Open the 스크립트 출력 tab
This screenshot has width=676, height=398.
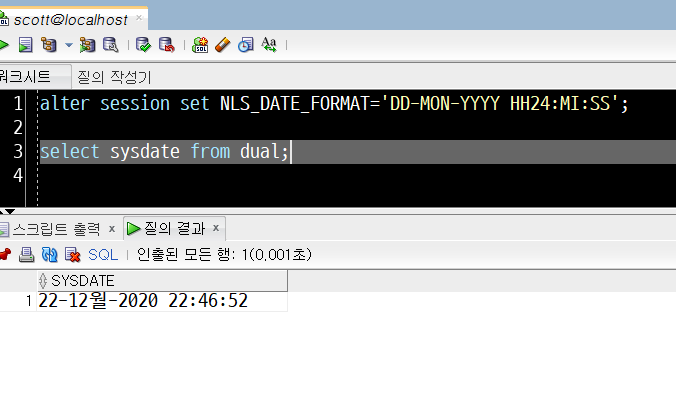coord(56,229)
